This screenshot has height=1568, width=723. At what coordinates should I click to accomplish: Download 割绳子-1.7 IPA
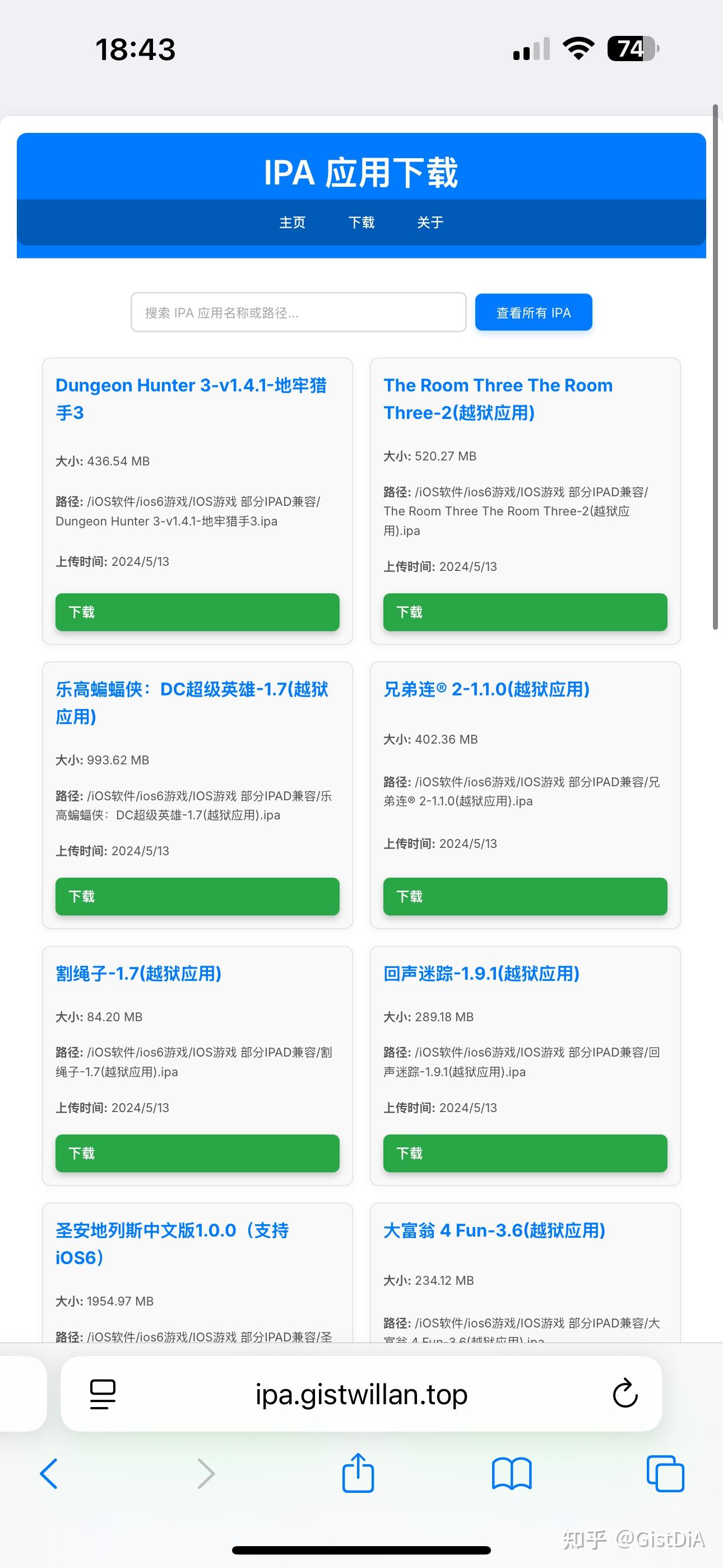click(x=197, y=1154)
